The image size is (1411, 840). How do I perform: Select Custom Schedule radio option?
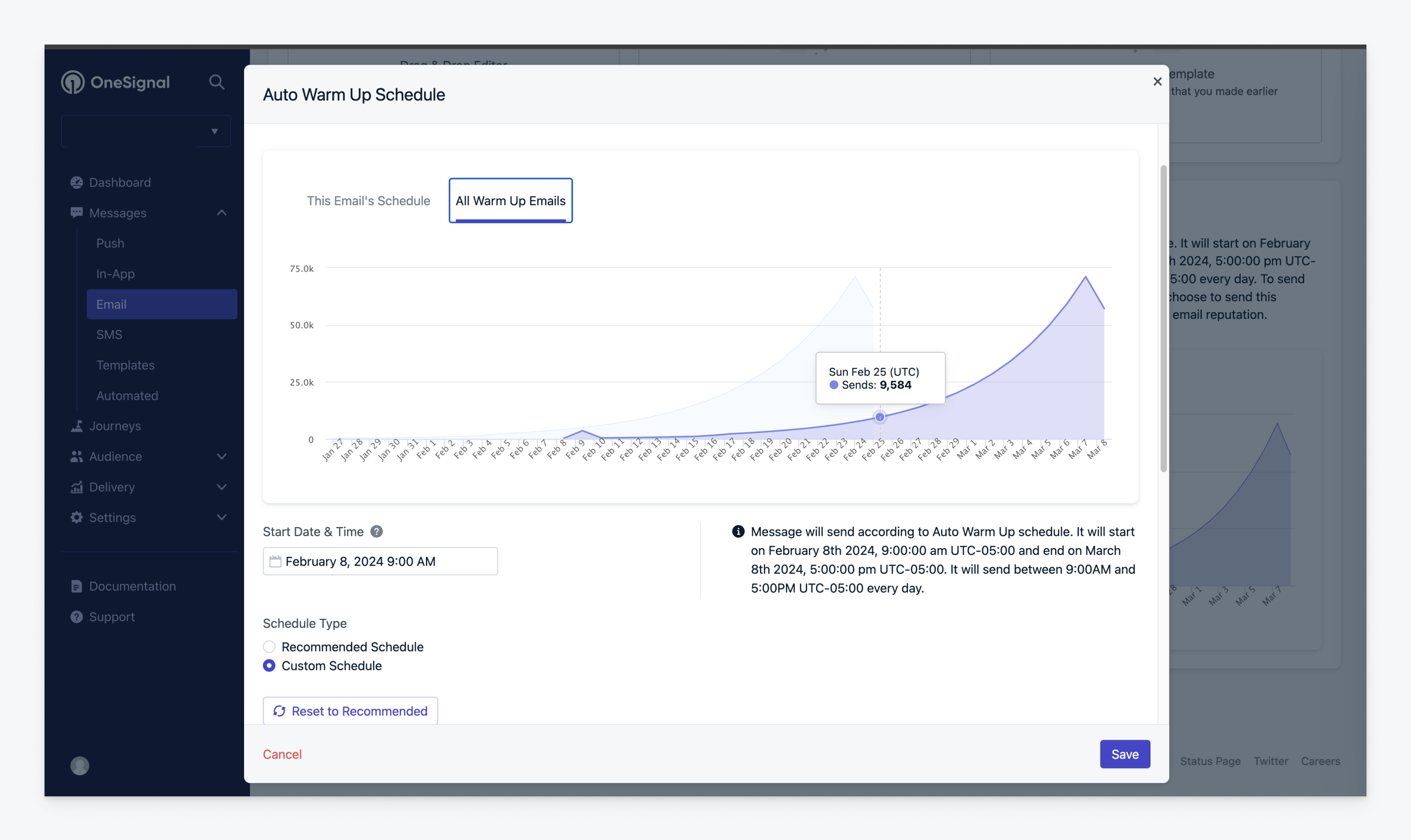pyautogui.click(x=269, y=666)
